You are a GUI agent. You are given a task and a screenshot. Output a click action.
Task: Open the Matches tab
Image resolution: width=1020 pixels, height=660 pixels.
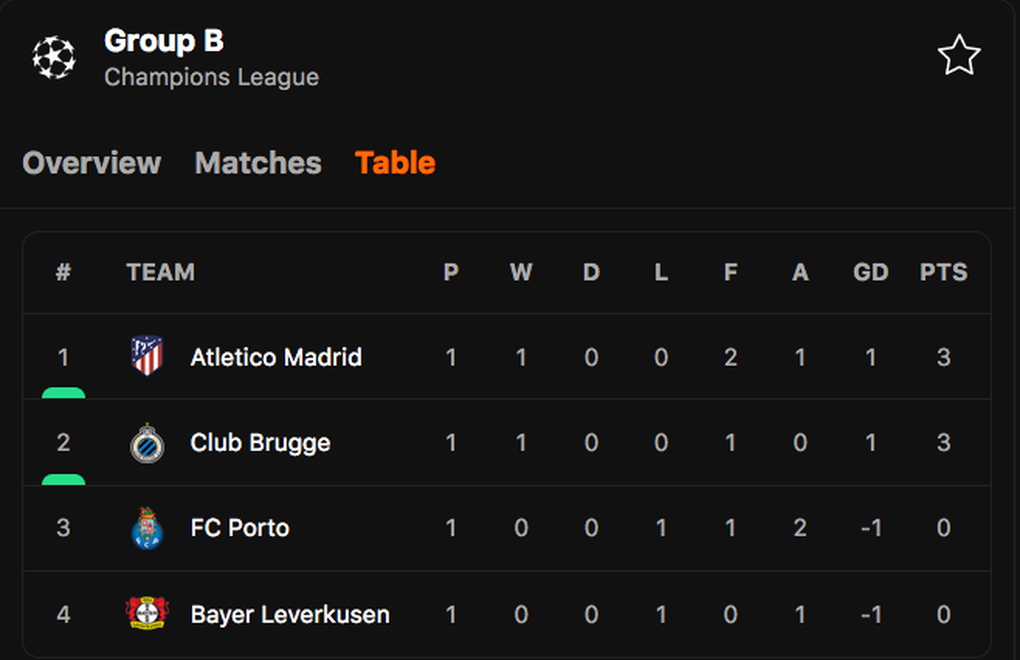coord(258,163)
